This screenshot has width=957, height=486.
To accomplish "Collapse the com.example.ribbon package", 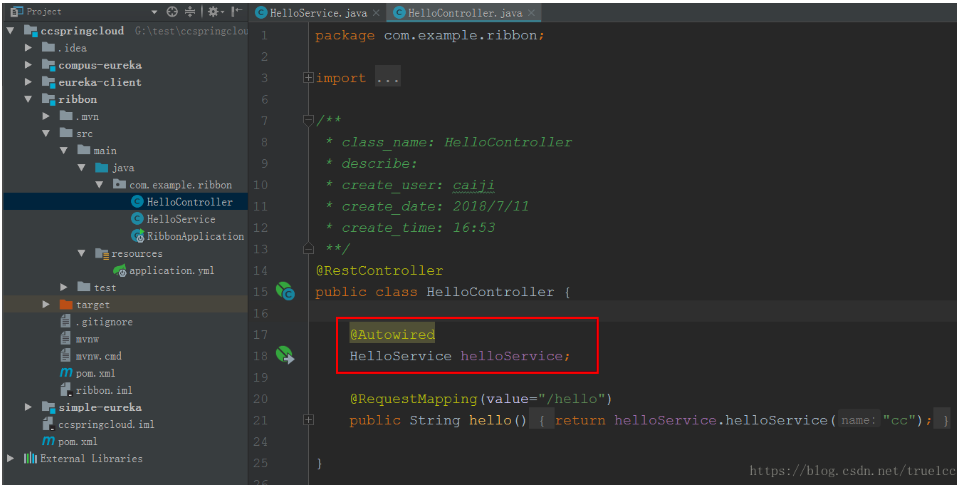I will point(99,184).
